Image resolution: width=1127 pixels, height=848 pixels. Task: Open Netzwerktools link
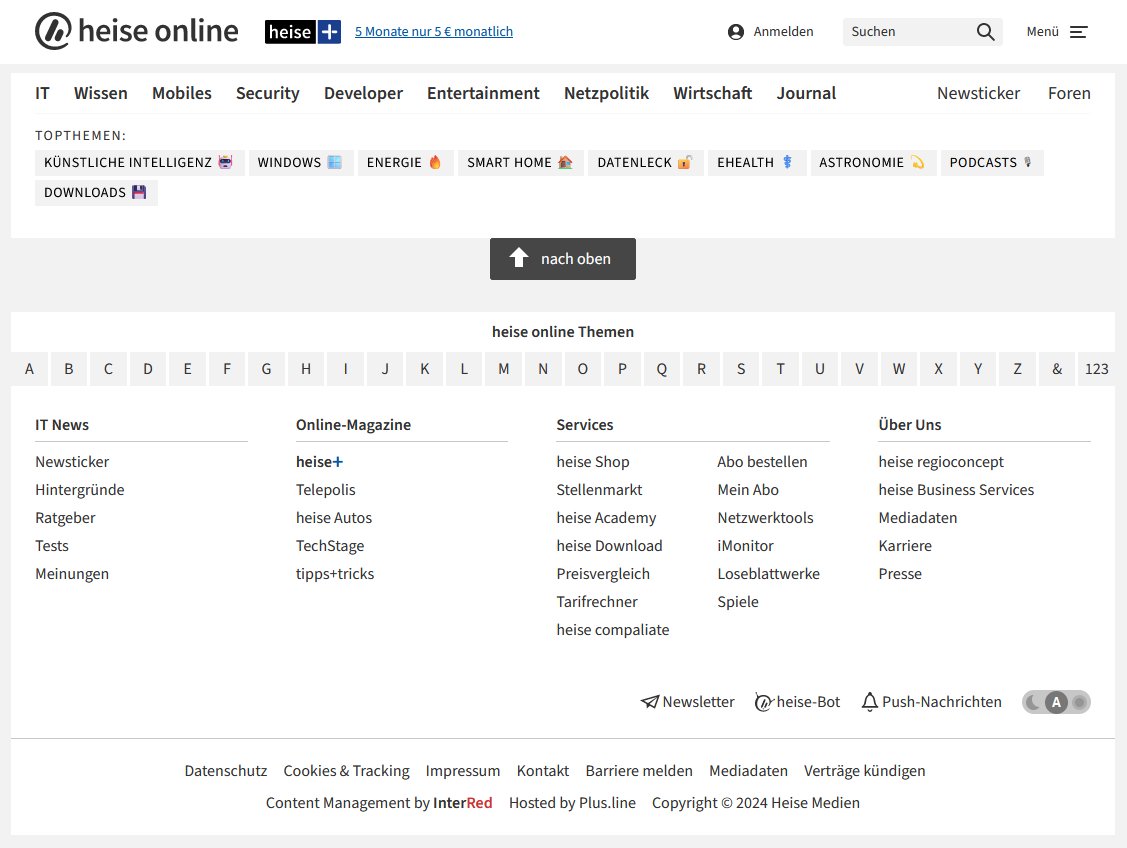(x=765, y=517)
